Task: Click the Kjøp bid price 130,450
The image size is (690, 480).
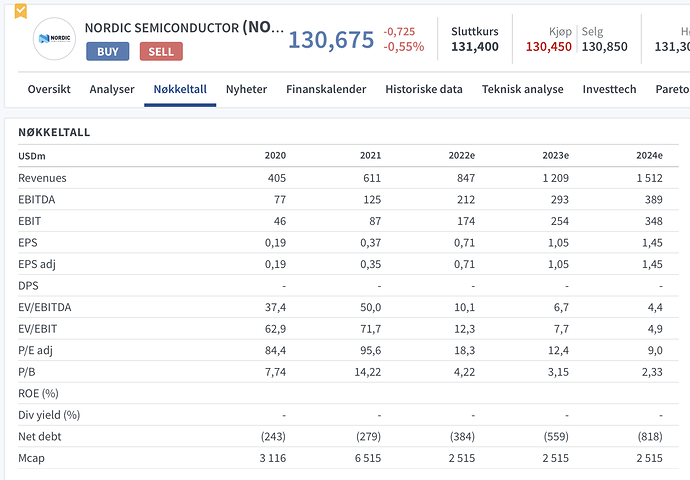Action: point(548,46)
